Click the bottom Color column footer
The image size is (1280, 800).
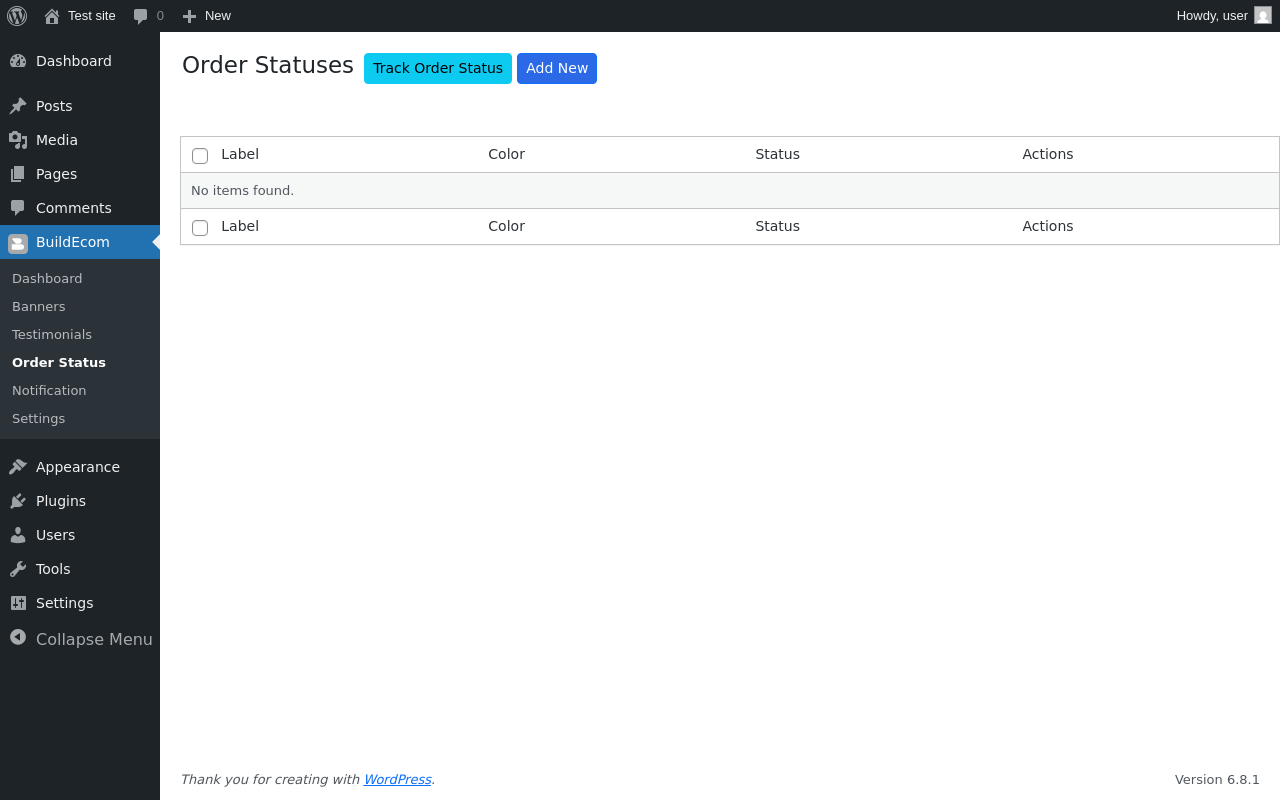coord(506,226)
